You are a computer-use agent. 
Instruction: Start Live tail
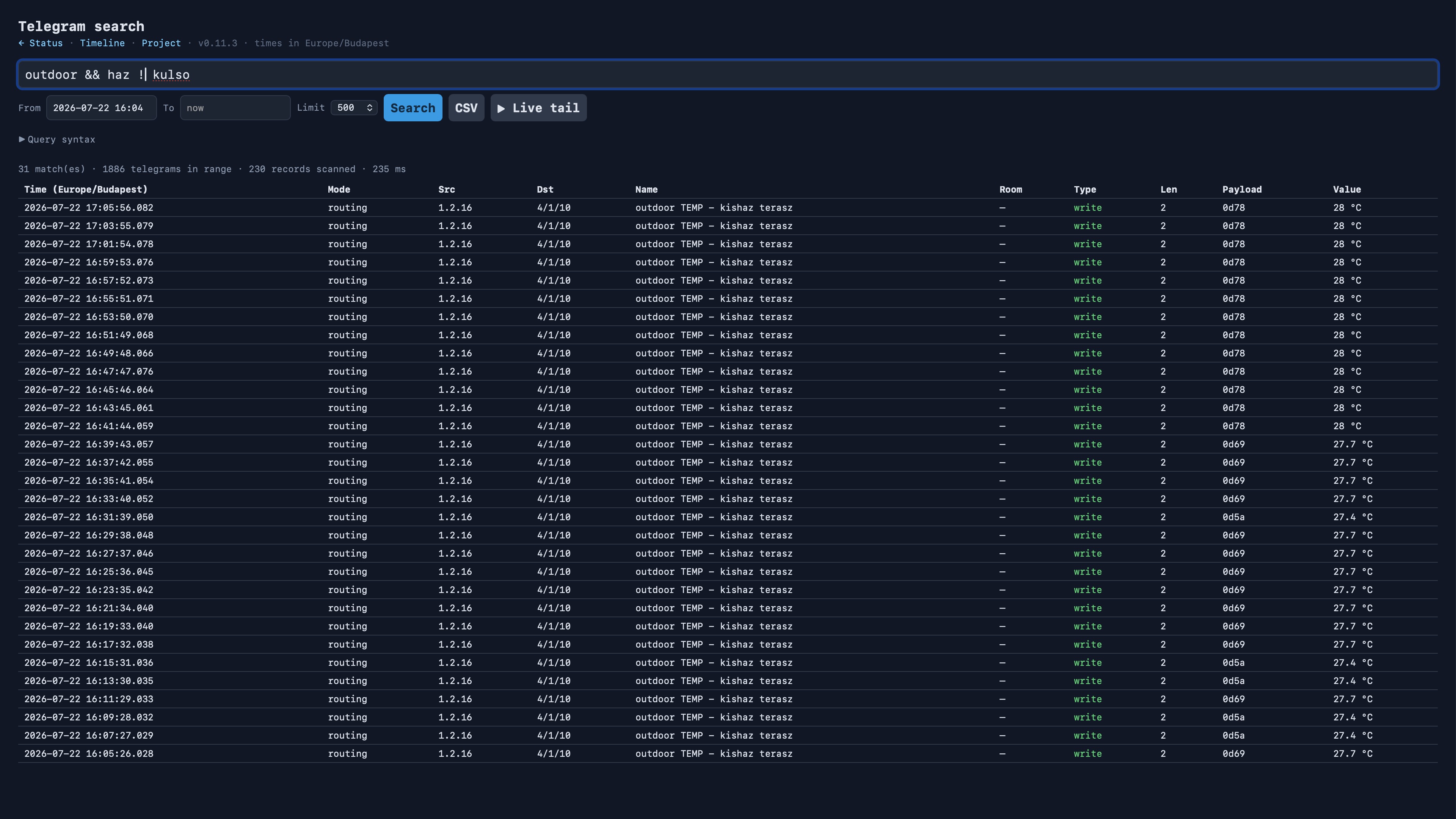coord(539,108)
